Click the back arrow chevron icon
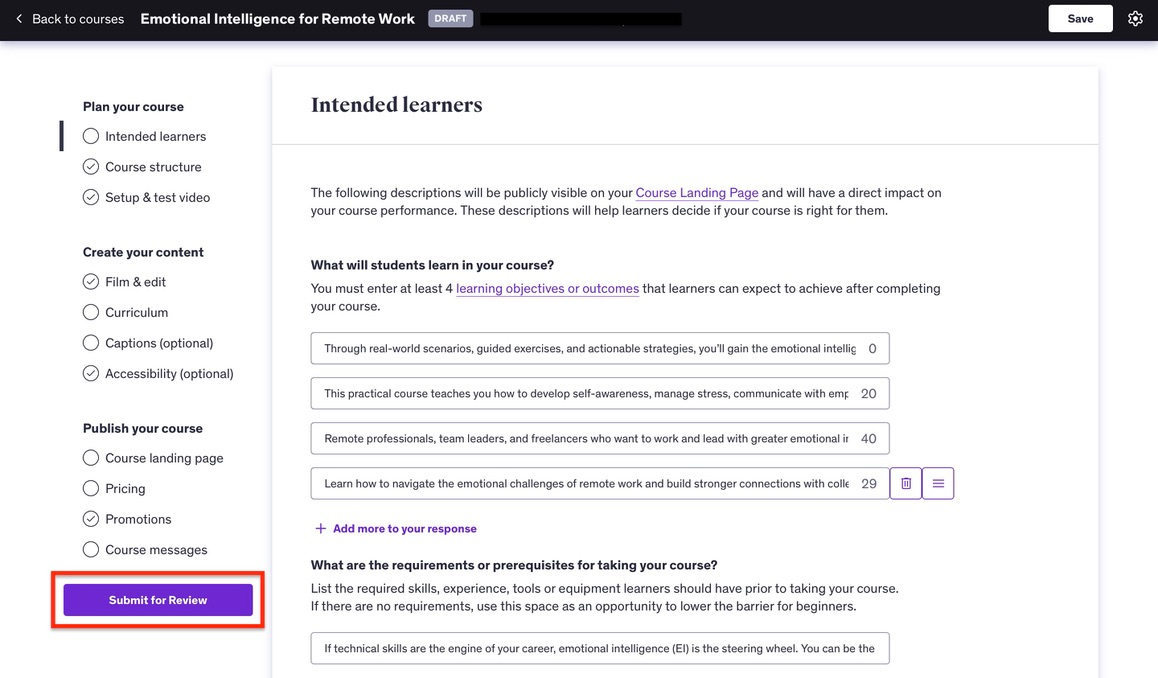This screenshot has height=678, width=1158. (x=19, y=18)
